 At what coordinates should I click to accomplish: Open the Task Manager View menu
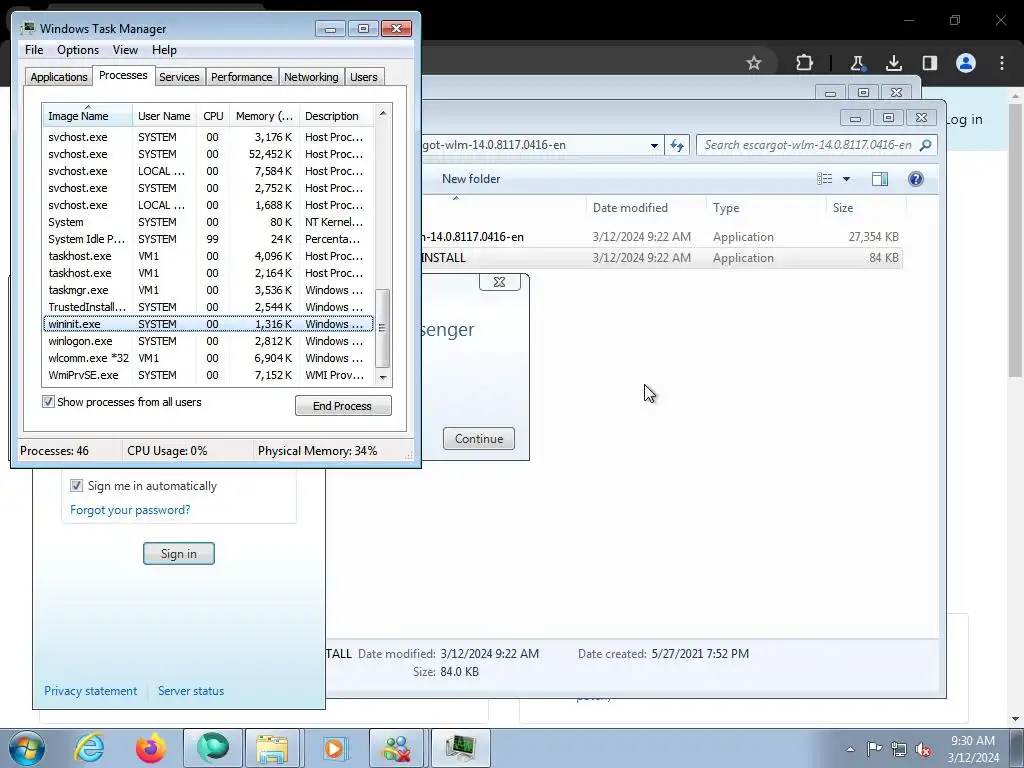click(x=125, y=50)
